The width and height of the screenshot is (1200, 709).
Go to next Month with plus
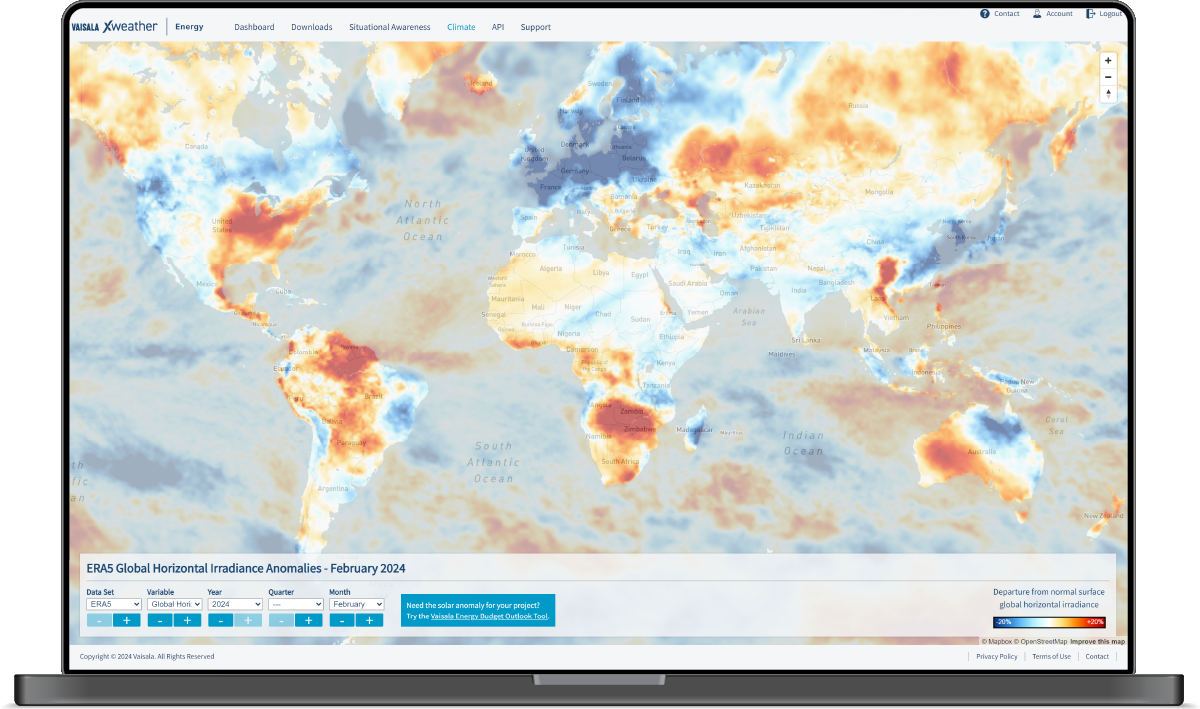[369, 620]
